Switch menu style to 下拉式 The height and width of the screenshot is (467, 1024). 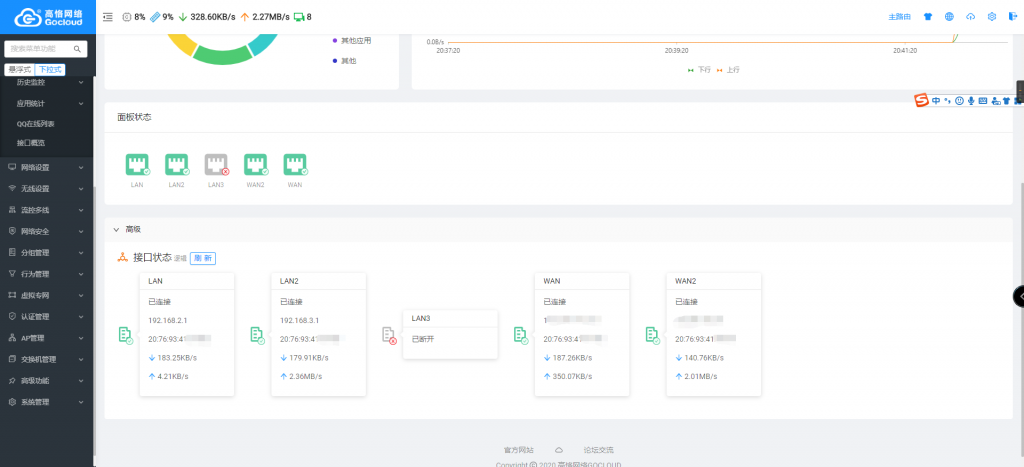(50, 69)
